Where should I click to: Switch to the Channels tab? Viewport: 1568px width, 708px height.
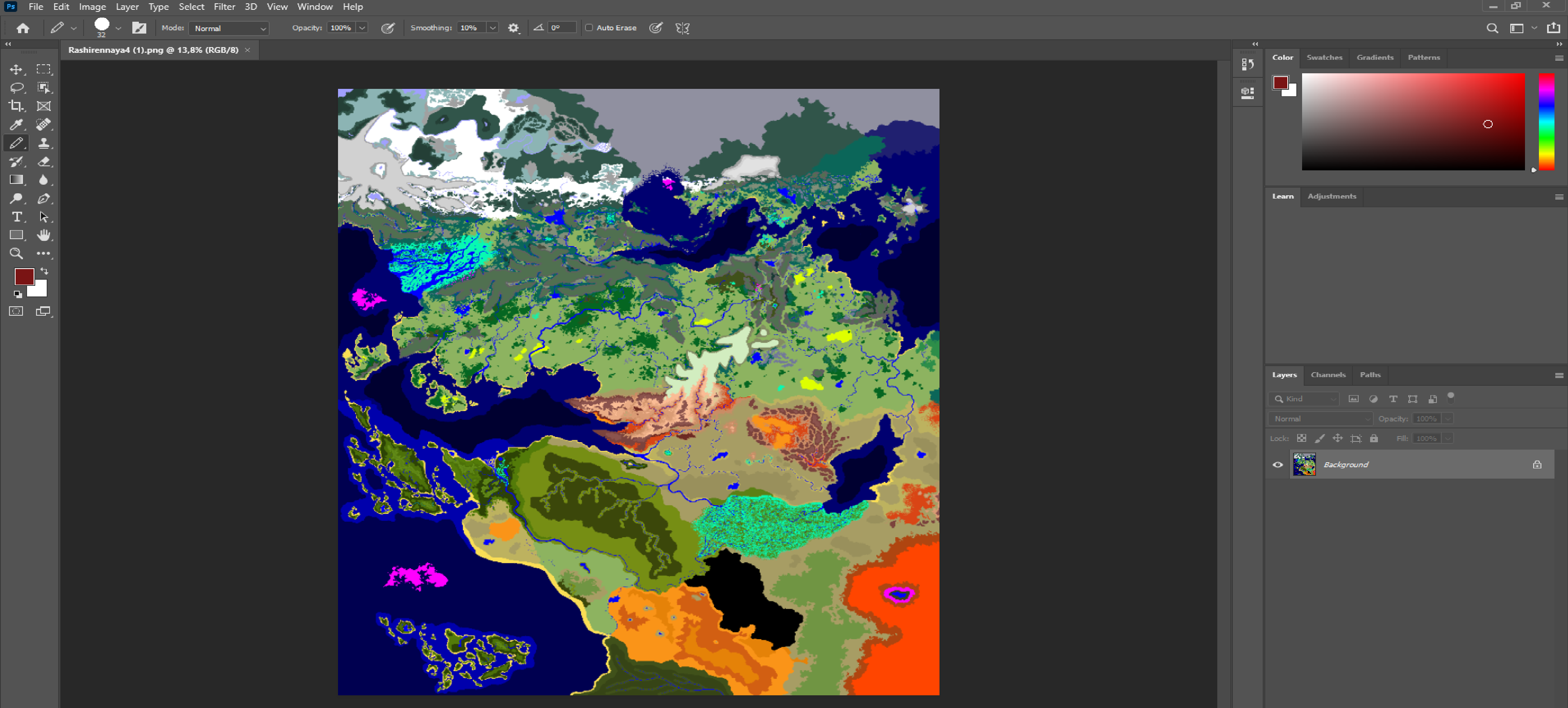[1327, 375]
